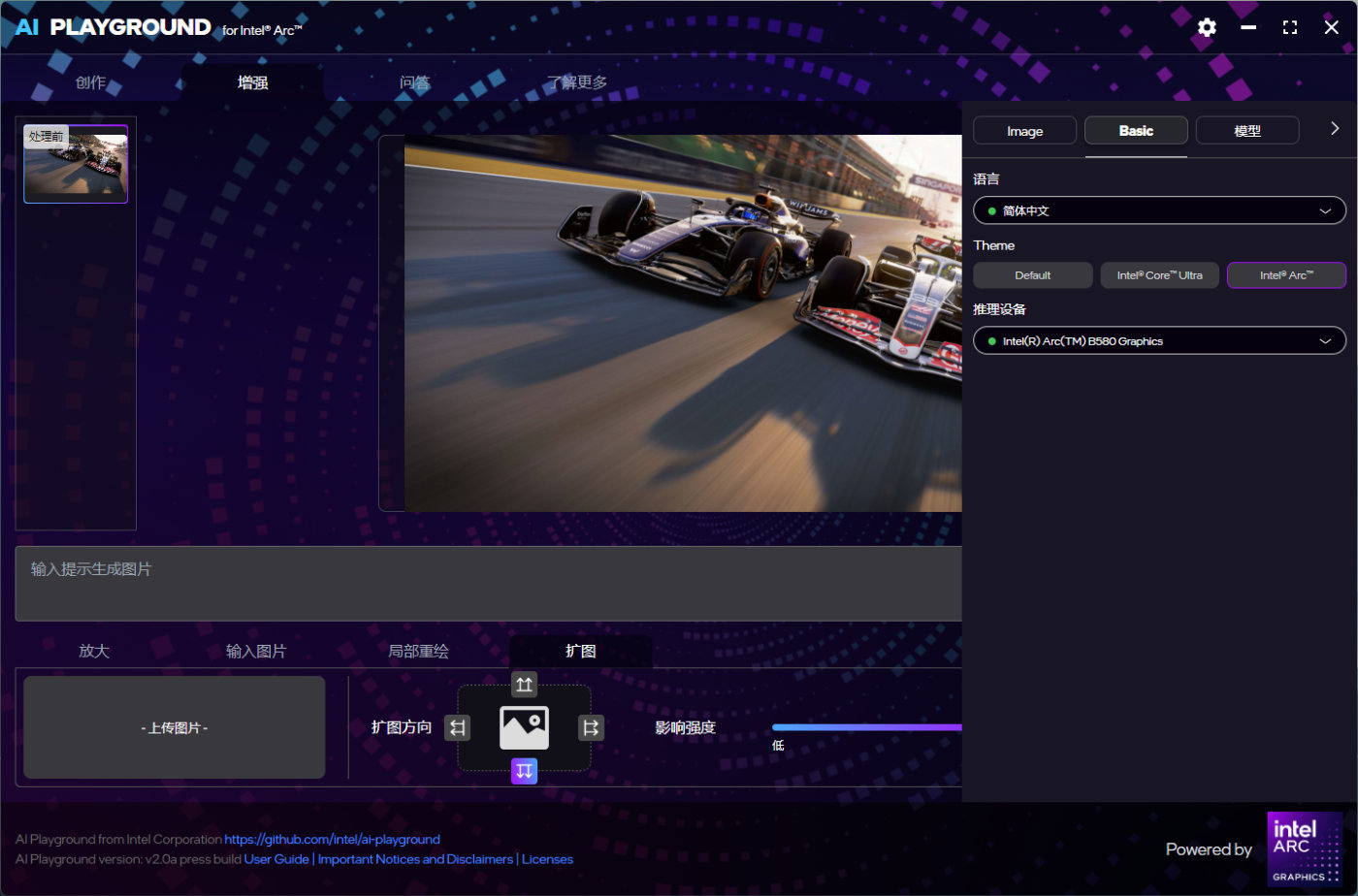Open settings with the gear icon

tap(1207, 27)
